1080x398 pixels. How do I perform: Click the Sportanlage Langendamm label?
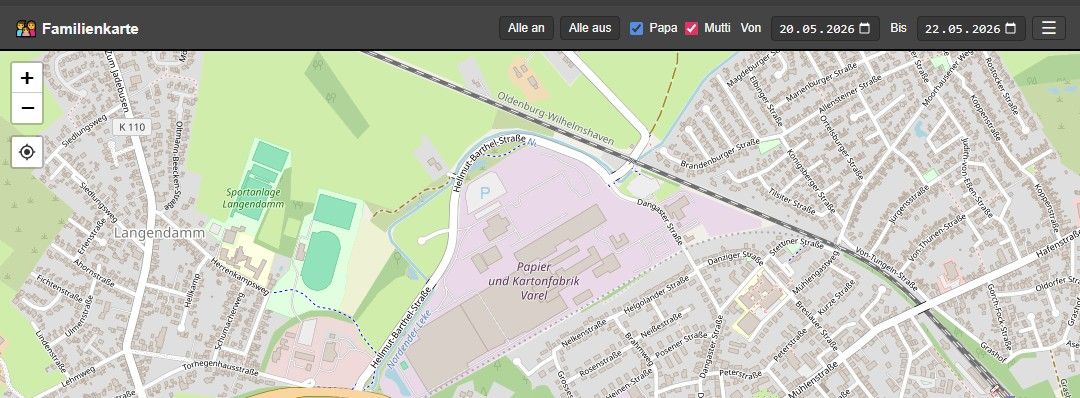[253, 198]
